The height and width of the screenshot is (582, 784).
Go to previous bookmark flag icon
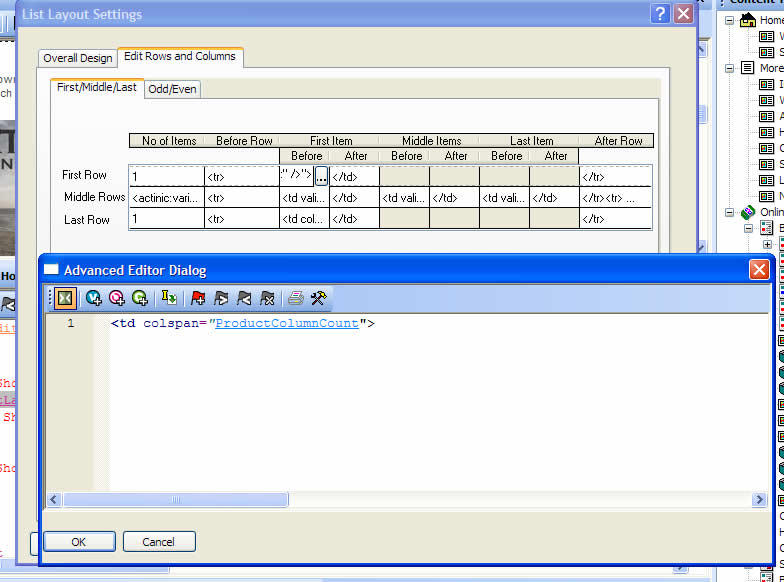click(244, 298)
